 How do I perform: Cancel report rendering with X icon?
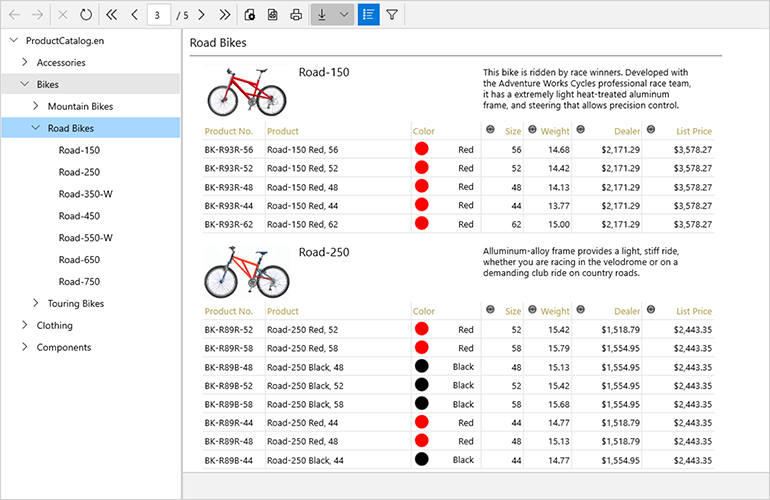pos(62,15)
